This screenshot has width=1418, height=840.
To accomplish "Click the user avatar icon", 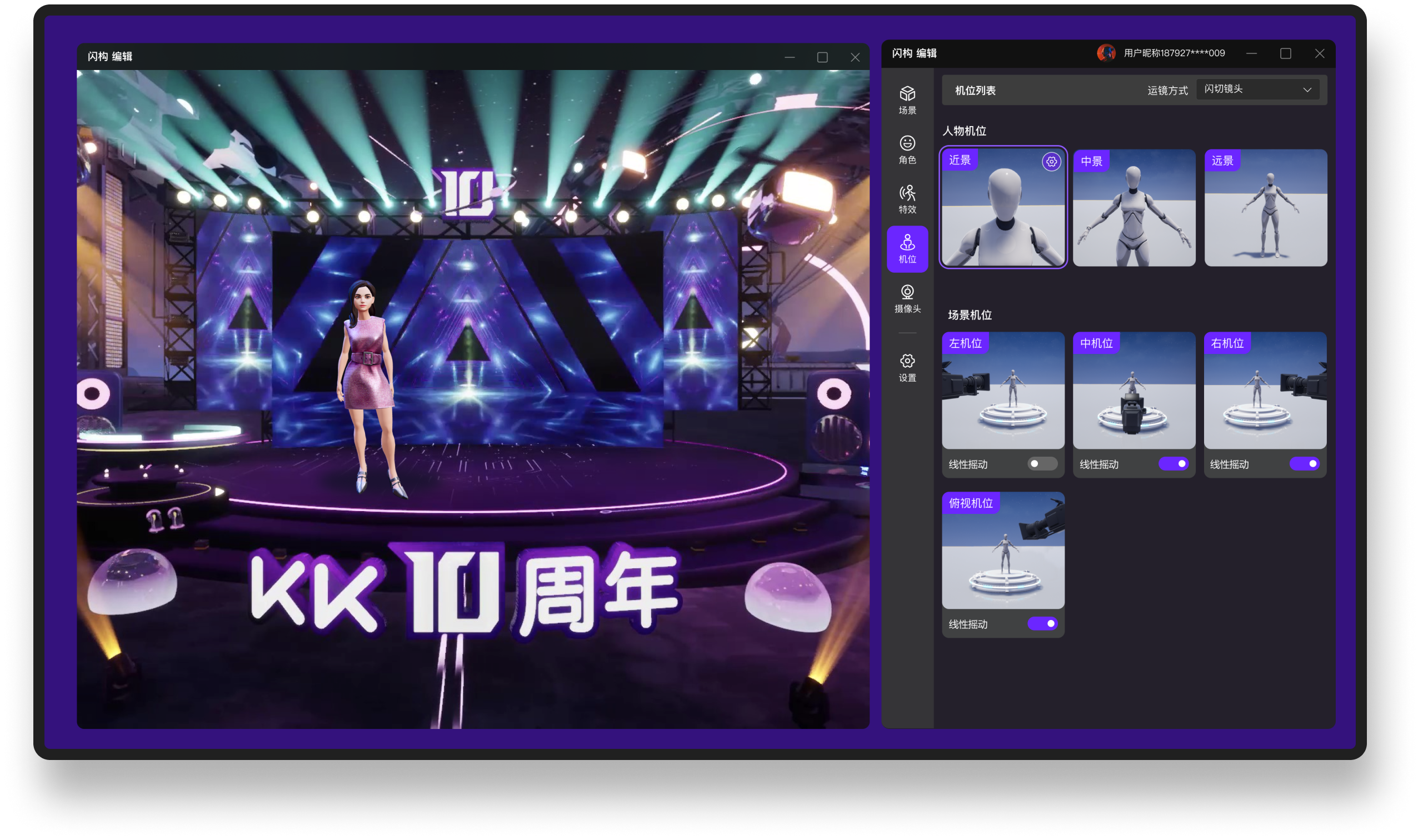I will tap(1106, 53).
